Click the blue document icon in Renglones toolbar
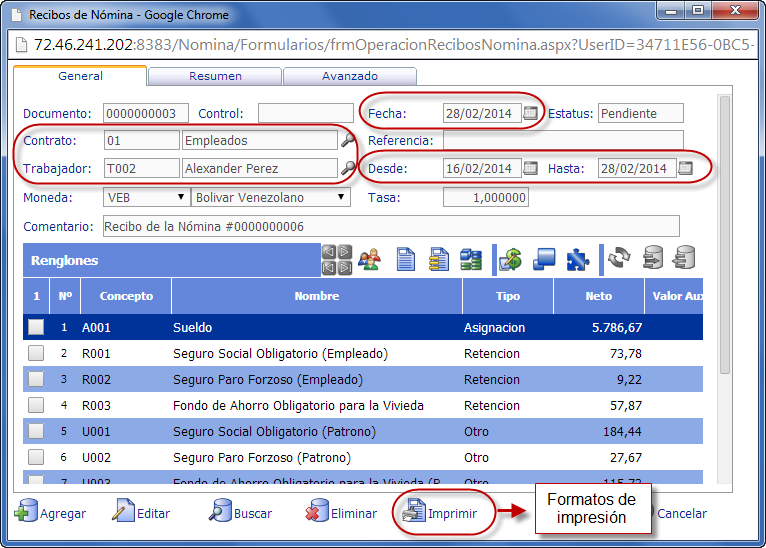This screenshot has width=766, height=548. click(405, 259)
